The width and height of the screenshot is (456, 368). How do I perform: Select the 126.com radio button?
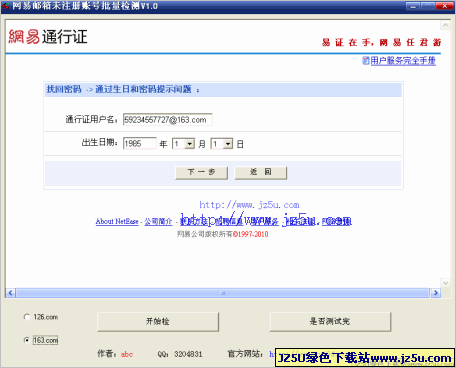click(x=27, y=317)
